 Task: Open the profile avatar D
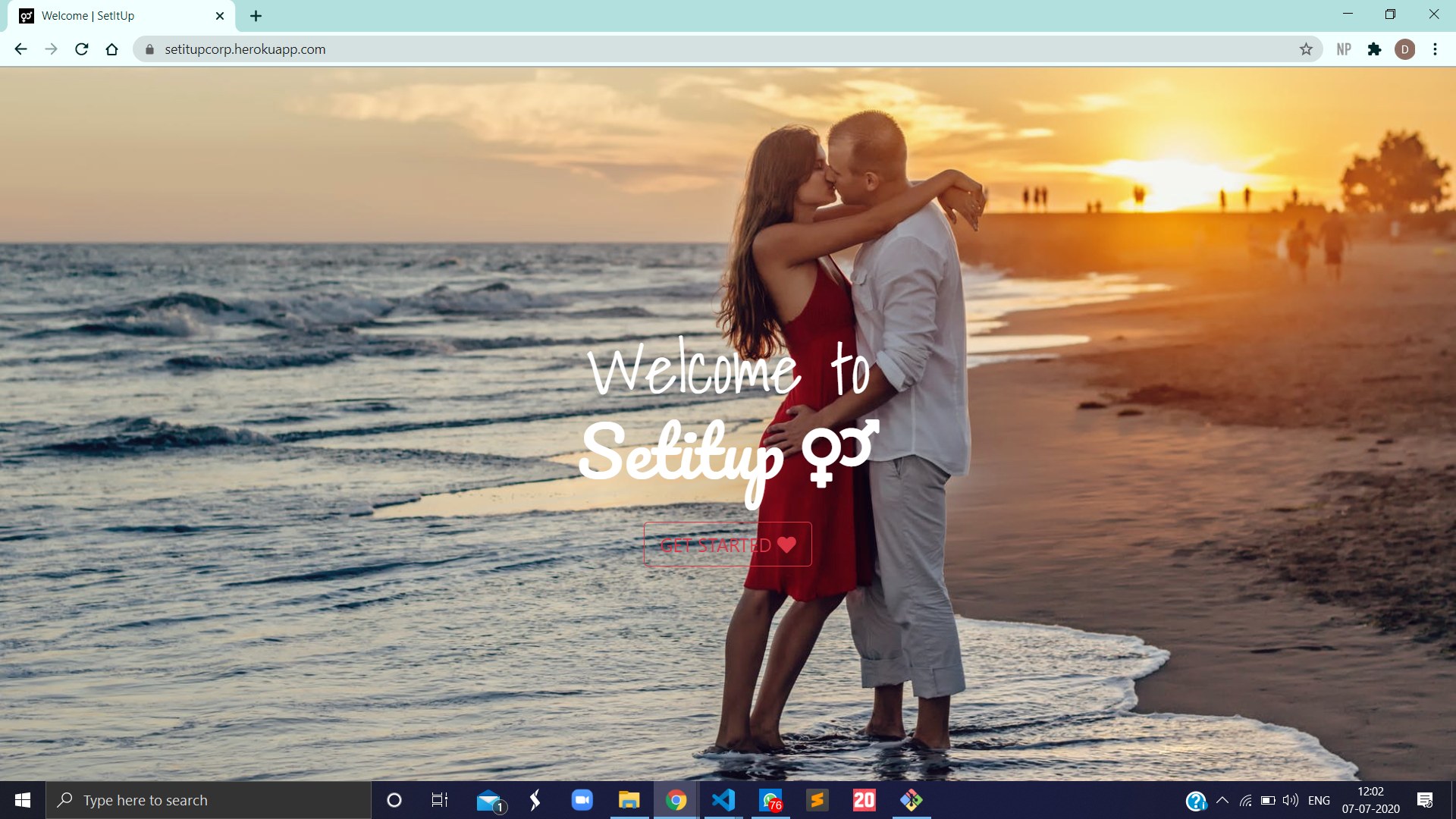pos(1404,49)
